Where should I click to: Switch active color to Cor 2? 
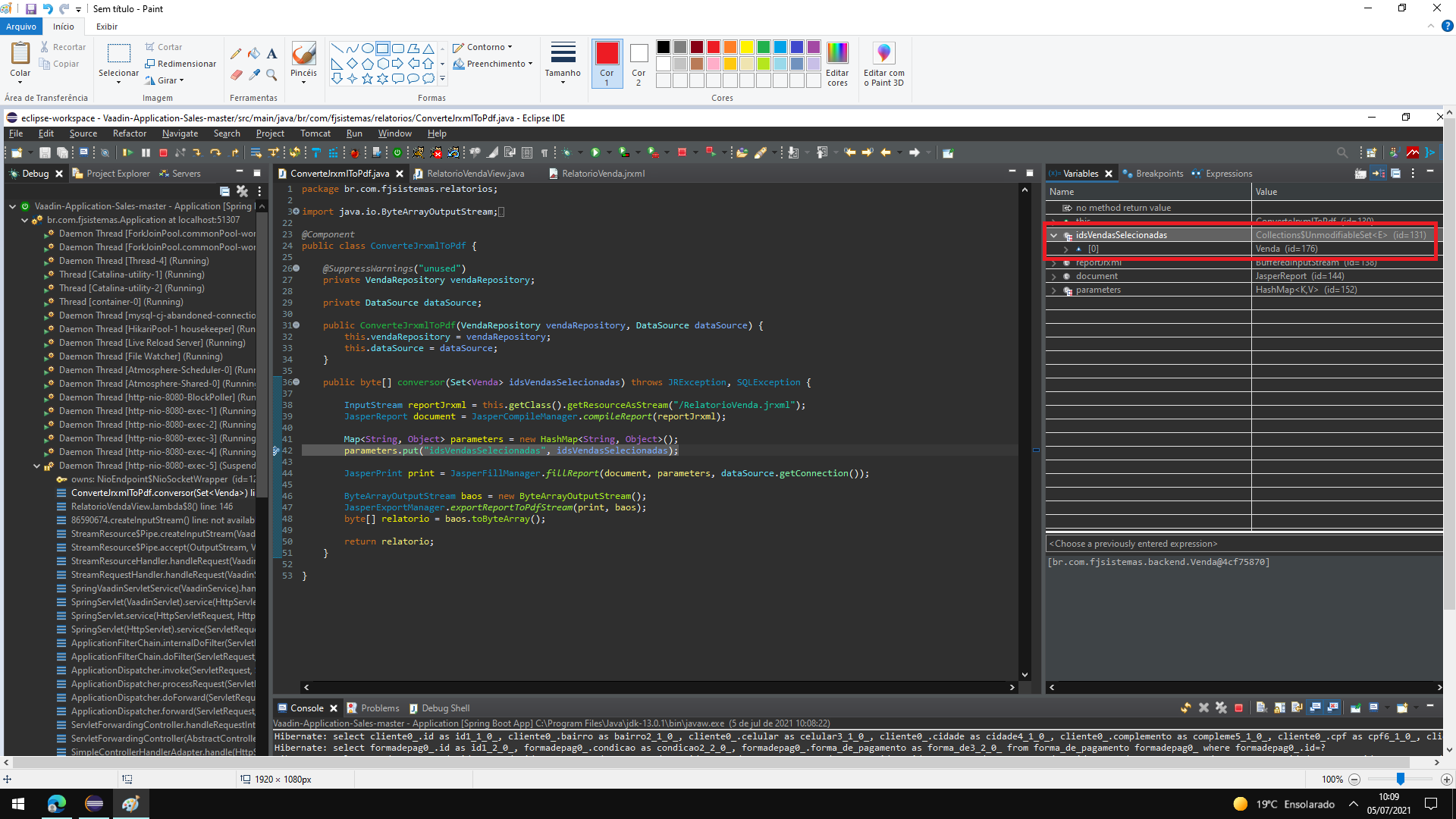click(x=639, y=64)
